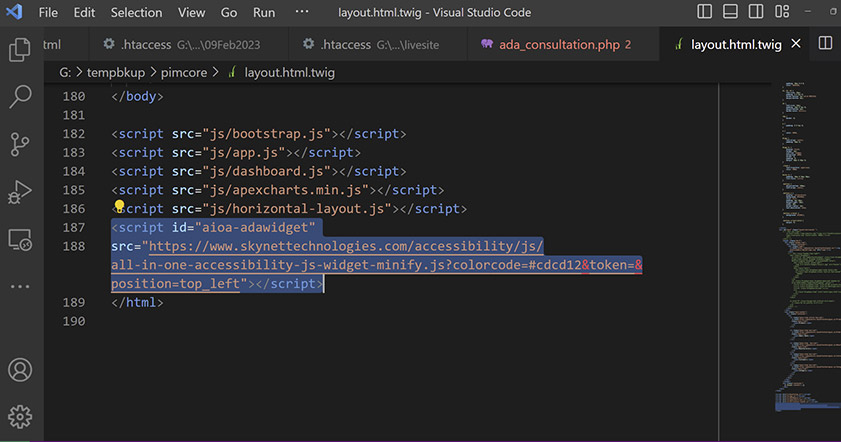Select the layout.html.twig tab
This screenshot has width=841, height=442.
(x=736, y=45)
